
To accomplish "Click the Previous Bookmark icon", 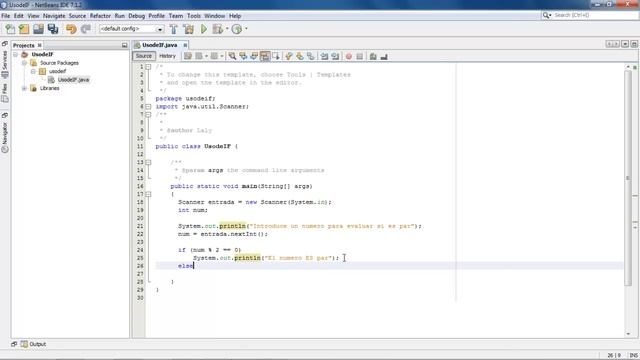I will [x=289, y=56].
